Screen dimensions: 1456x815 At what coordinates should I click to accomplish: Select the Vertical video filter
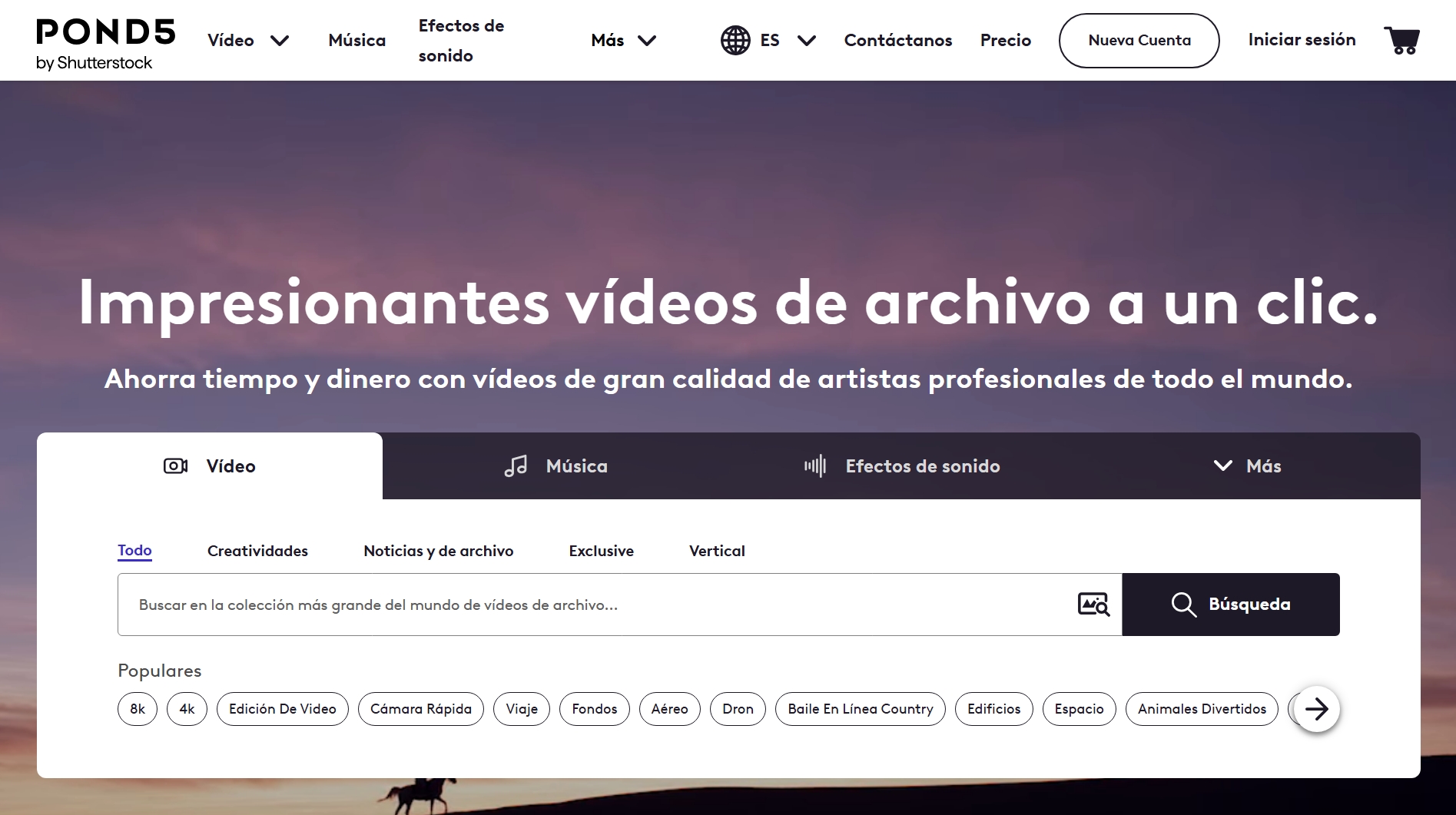[717, 551]
